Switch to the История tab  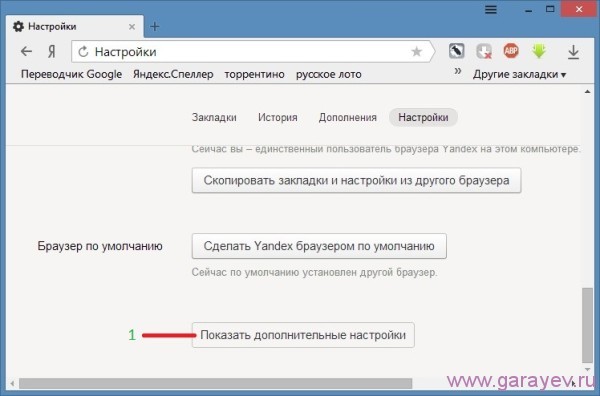point(277,117)
